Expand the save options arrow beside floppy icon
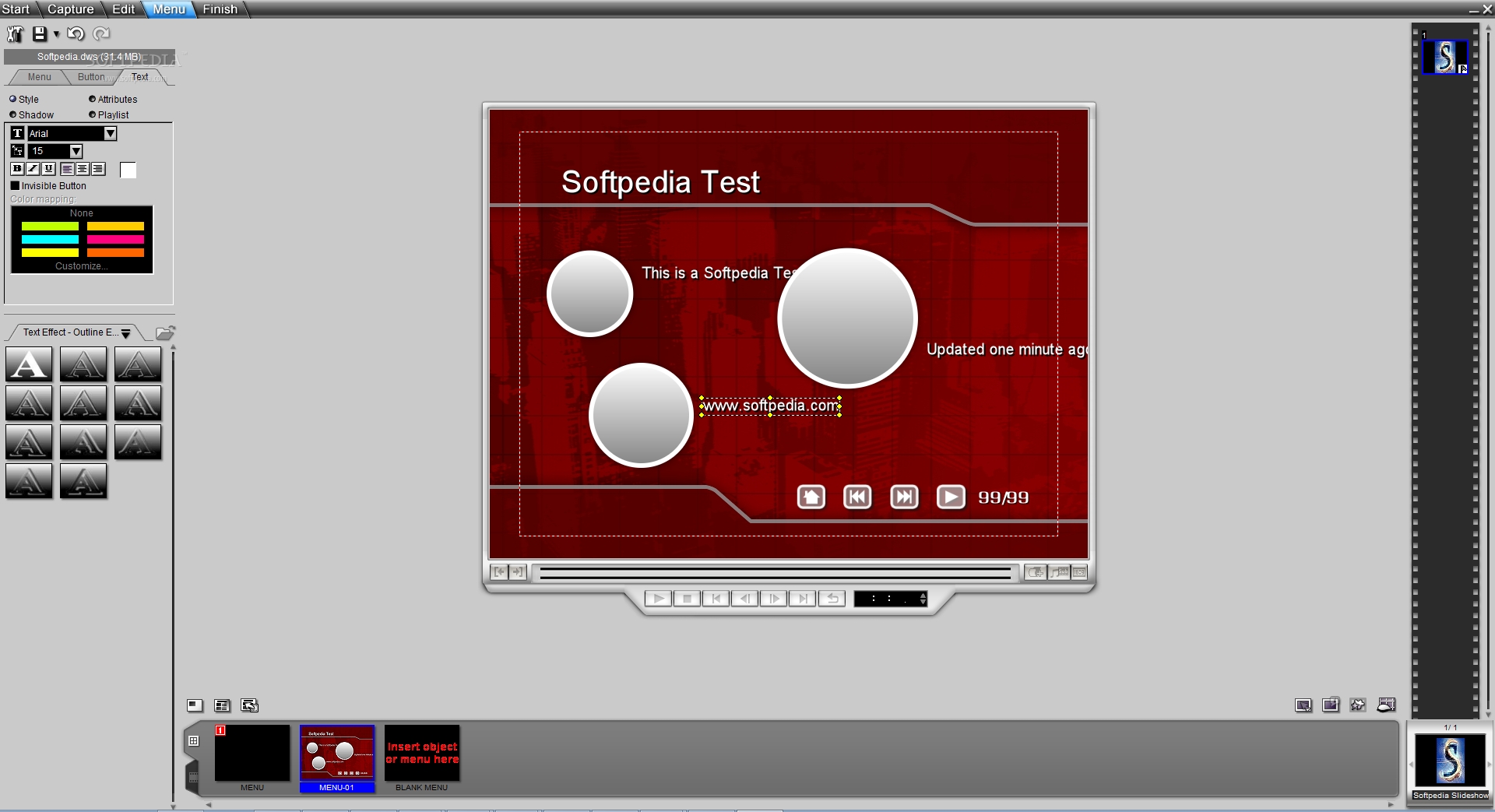 (x=56, y=34)
